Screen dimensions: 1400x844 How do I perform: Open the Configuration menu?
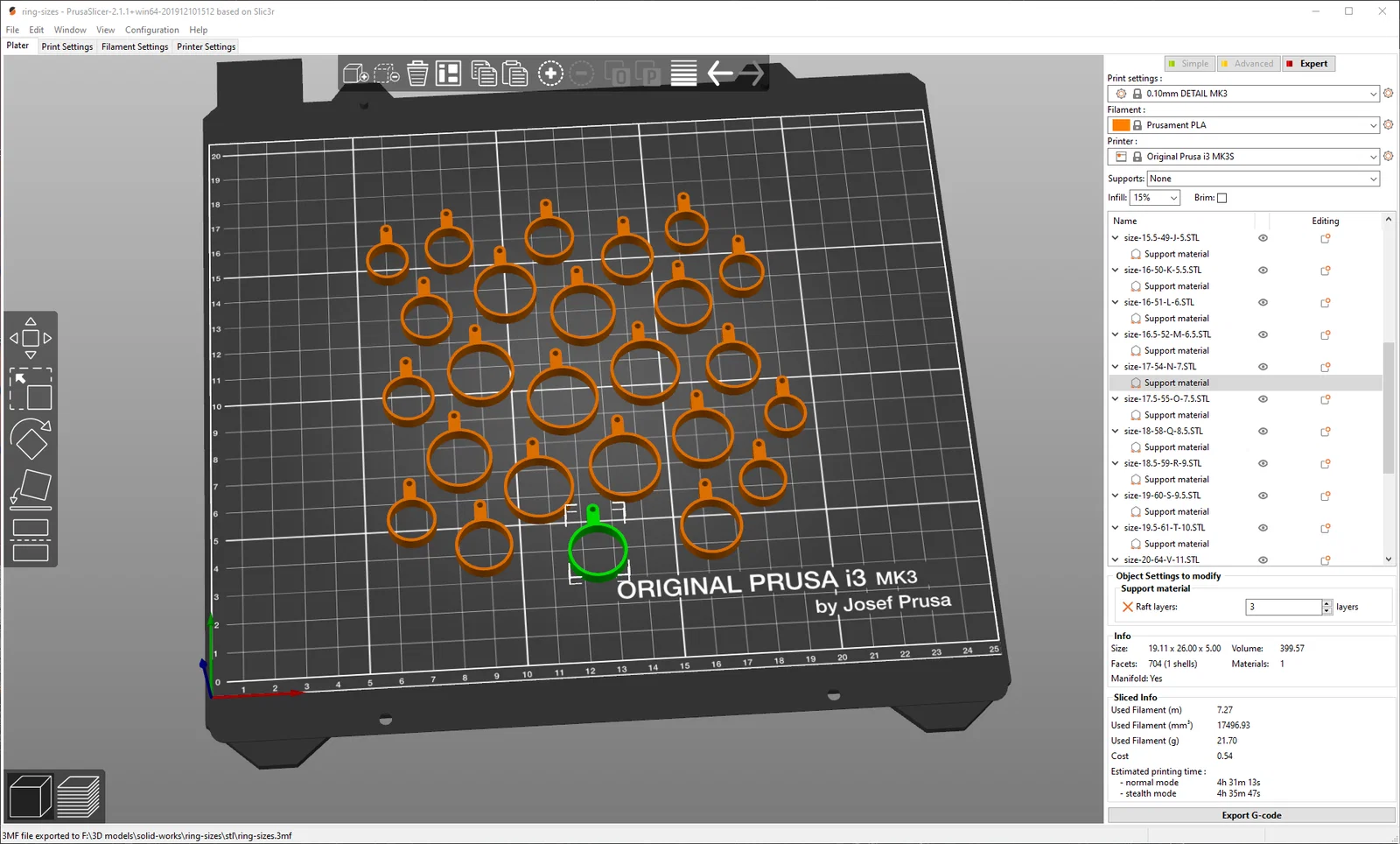[151, 30]
